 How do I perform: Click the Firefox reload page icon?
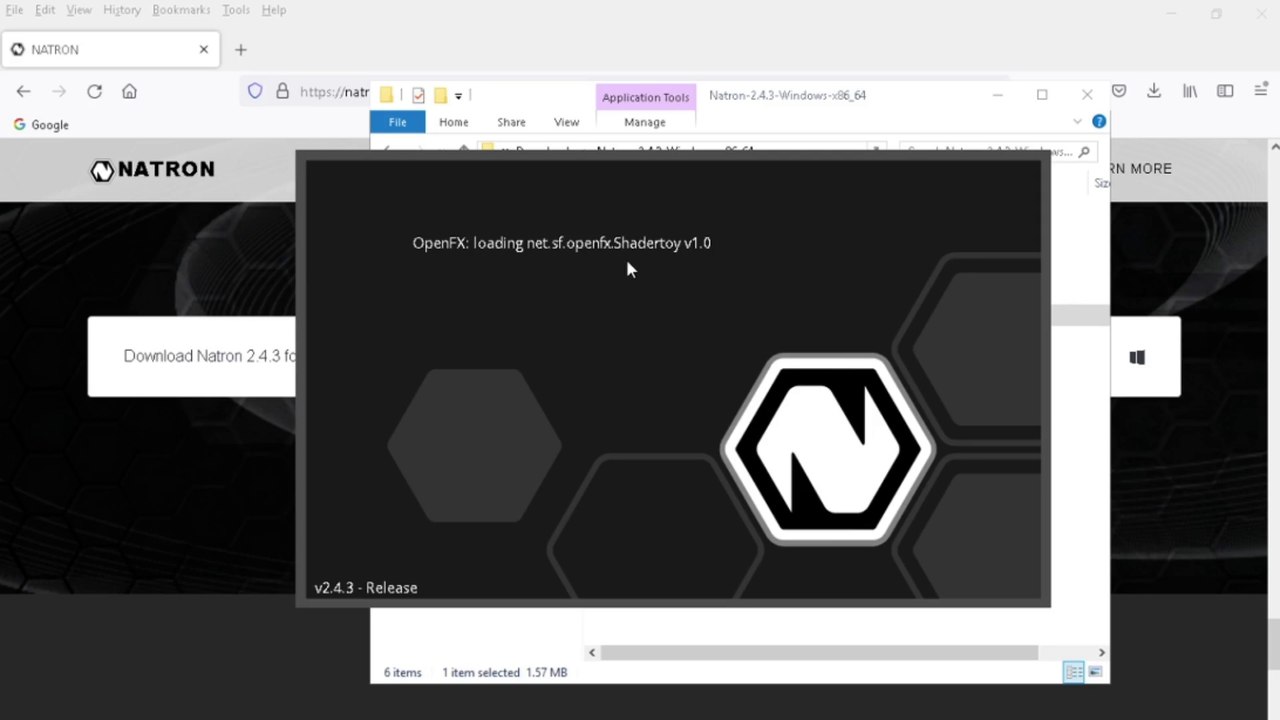[x=94, y=91]
